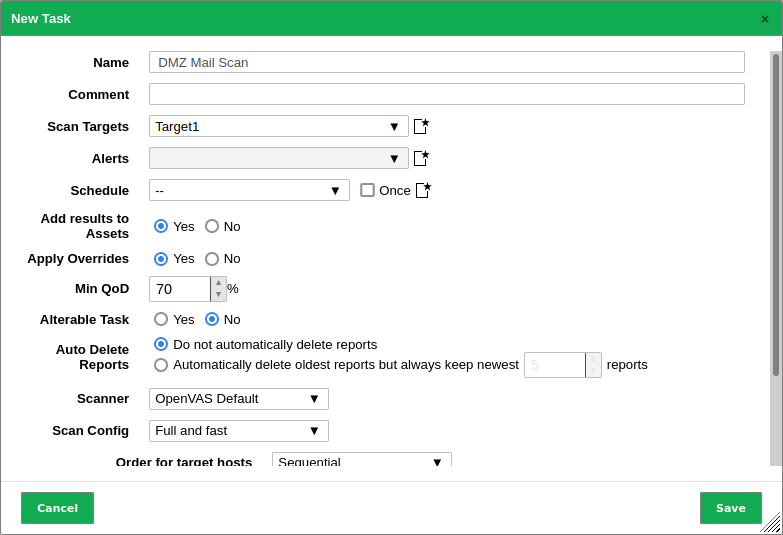Click the new schedule icon

tap(423, 190)
